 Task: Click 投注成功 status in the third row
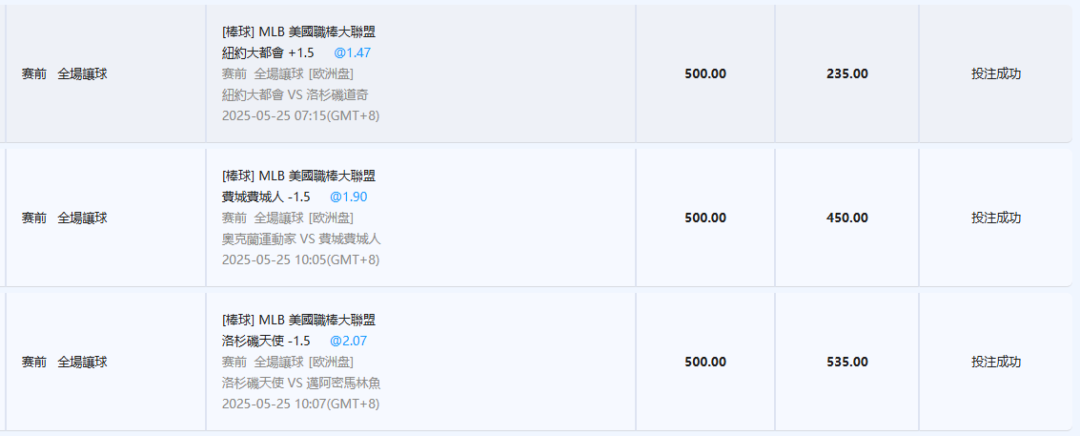pyautogui.click(x=996, y=362)
